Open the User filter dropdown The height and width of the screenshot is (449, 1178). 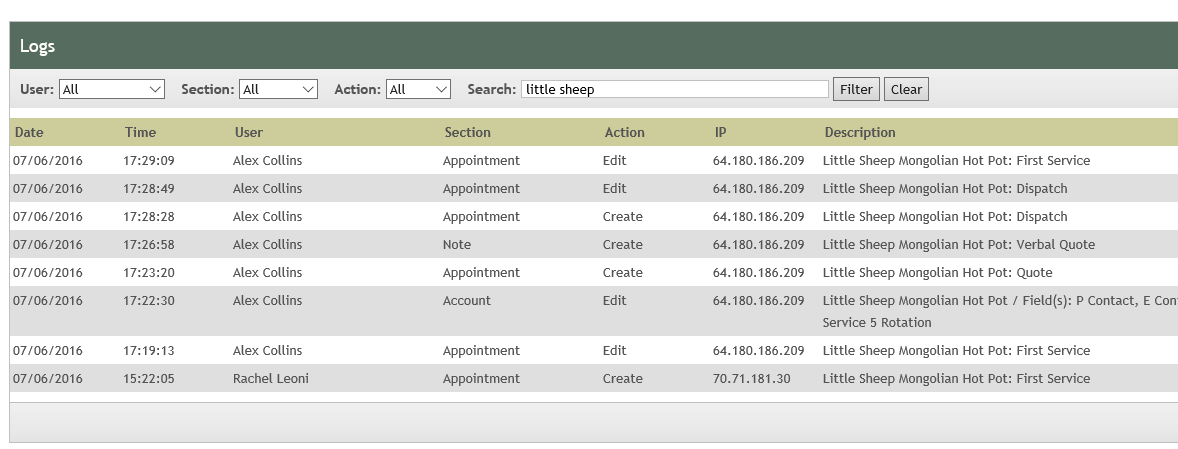coord(111,90)
